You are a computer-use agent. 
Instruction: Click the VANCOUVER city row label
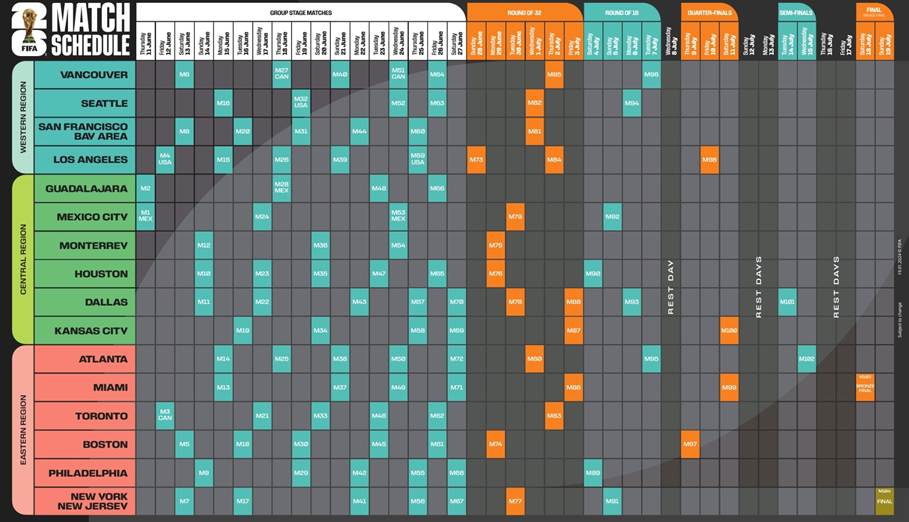(85, 75)
